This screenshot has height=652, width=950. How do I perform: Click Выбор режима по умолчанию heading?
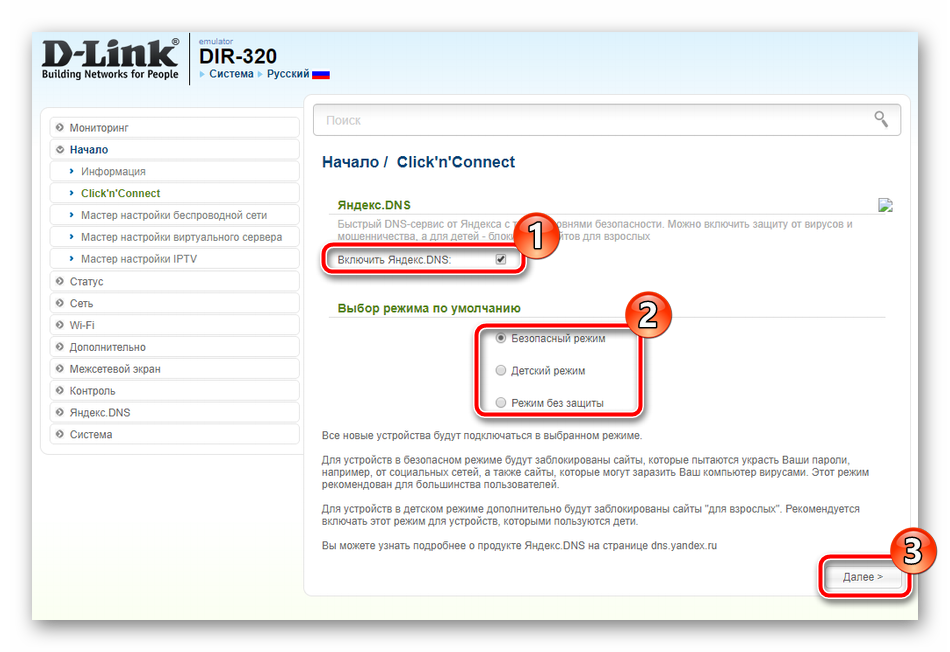coord(429,308)
